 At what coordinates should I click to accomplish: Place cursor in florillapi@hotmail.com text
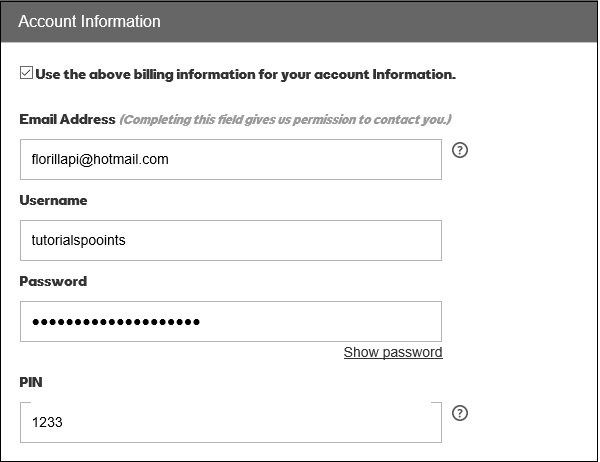[x=100, y=159]
